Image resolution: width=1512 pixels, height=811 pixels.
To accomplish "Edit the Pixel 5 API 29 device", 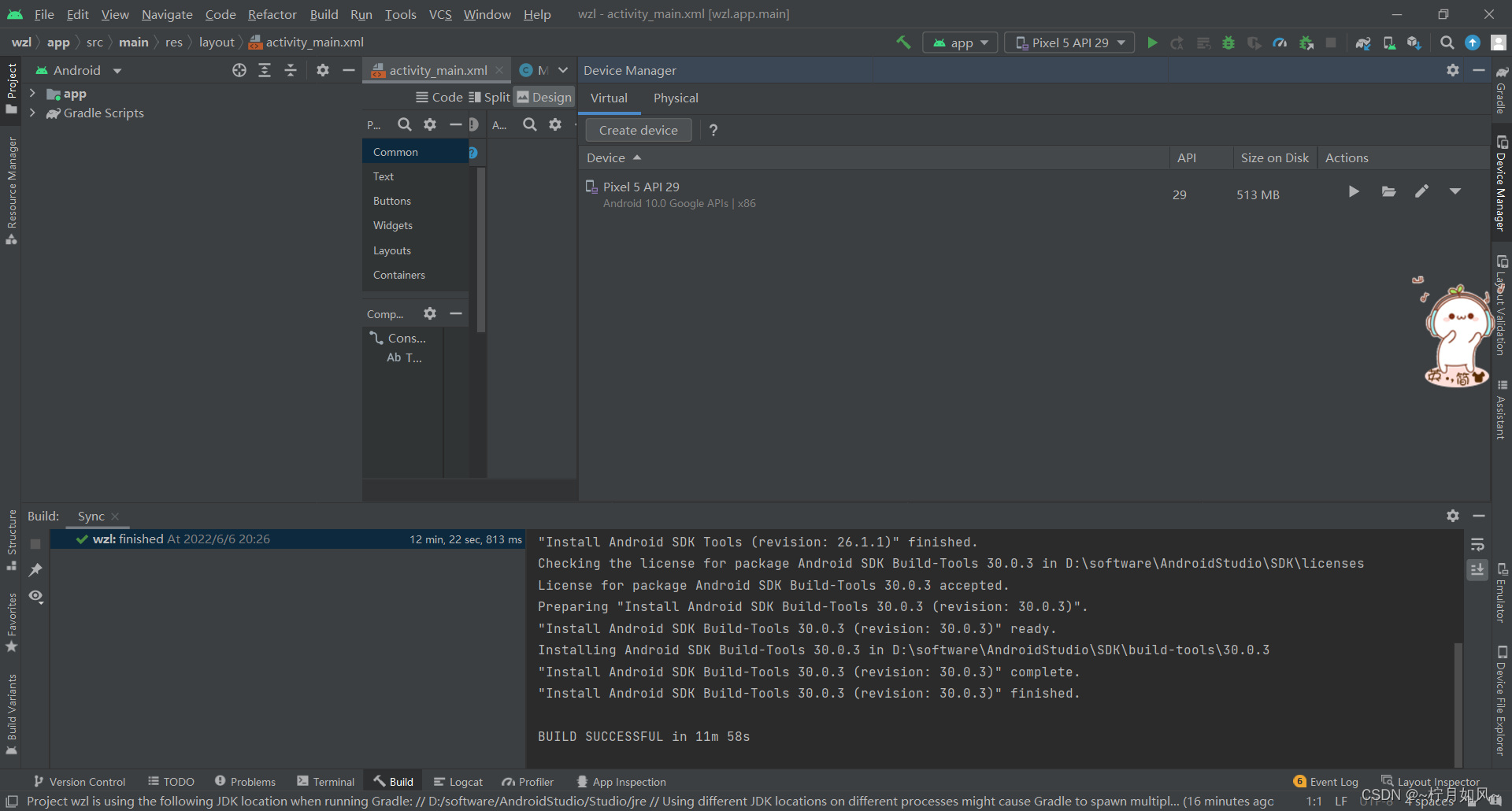I will (x=1421, y=191).
